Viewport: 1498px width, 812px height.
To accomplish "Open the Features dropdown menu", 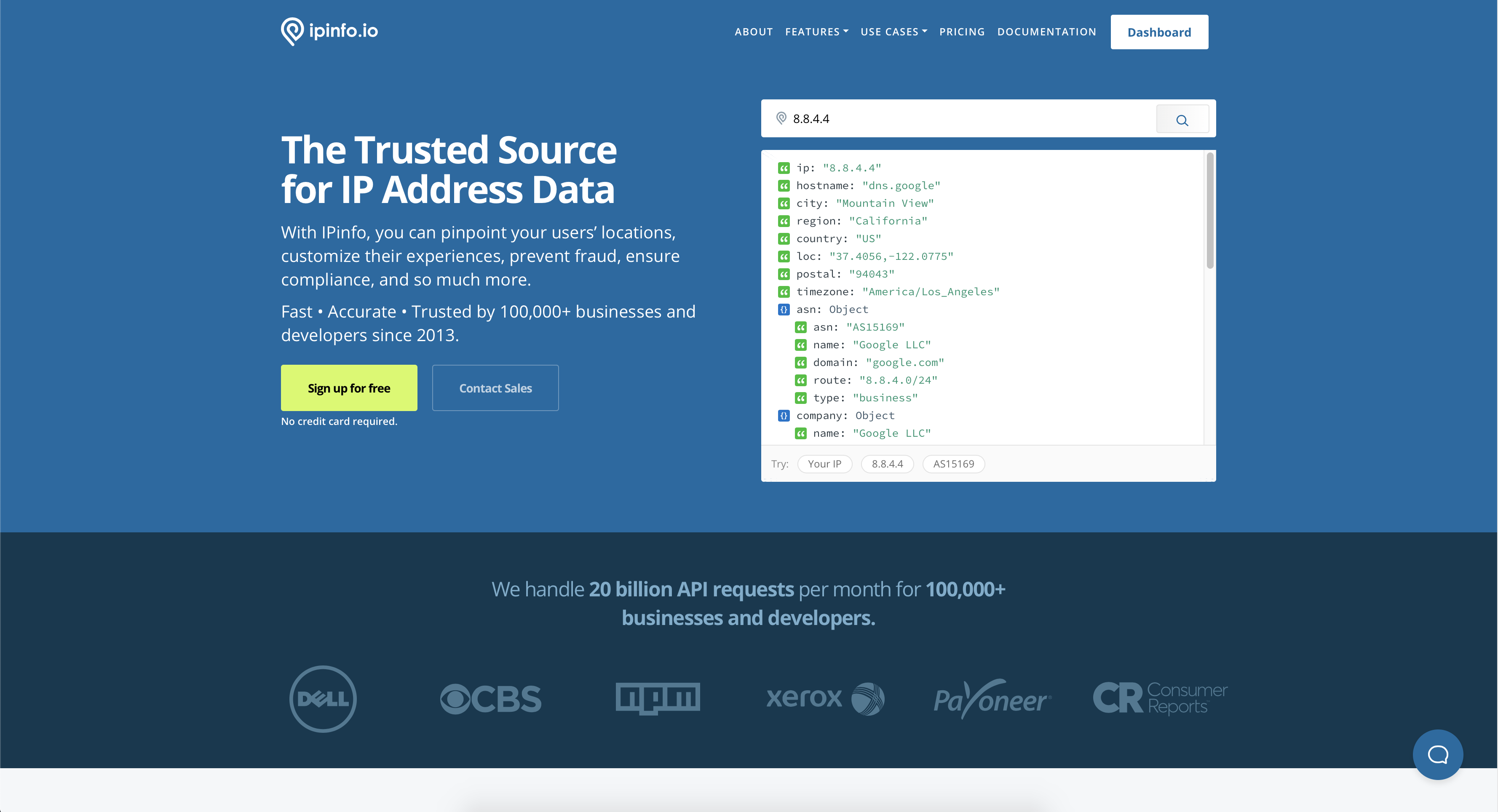I will (x=816, y=32).
